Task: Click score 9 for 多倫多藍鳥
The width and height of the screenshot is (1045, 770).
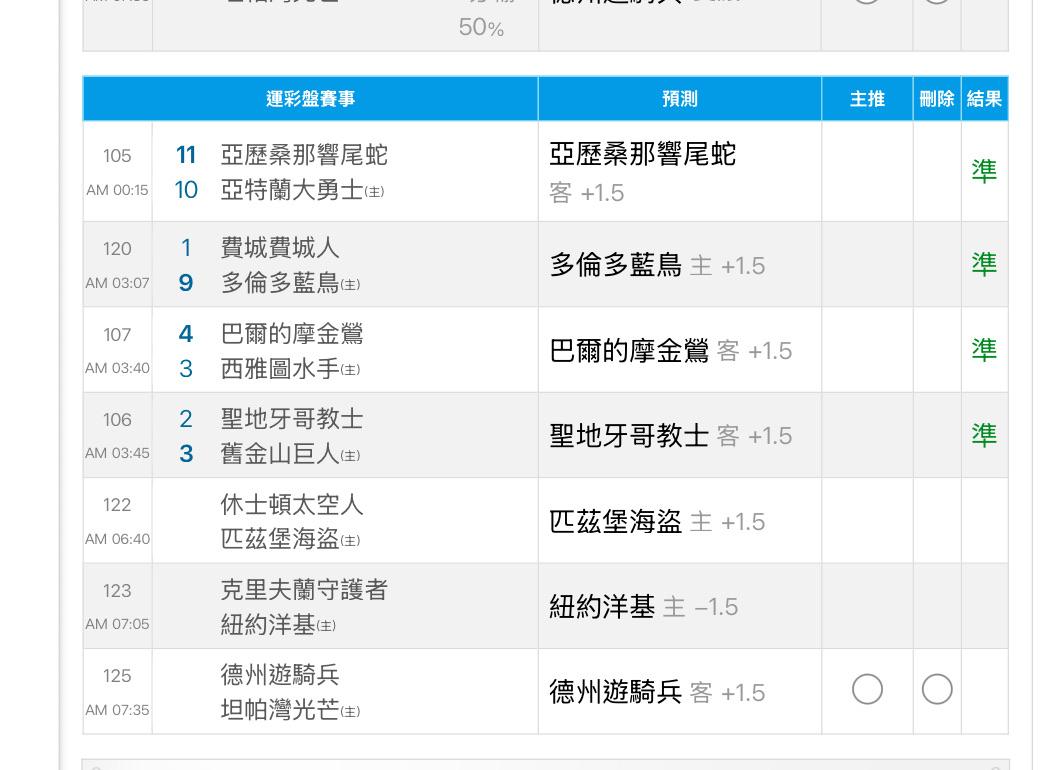Action: click(186, 283)
